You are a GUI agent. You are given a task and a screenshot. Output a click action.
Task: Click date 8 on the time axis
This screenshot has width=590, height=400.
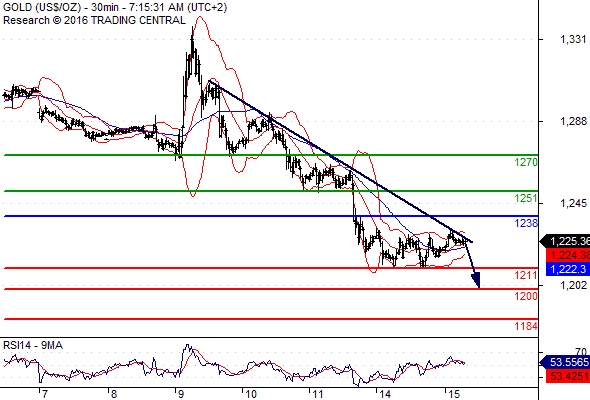pyautogui.click(x=114, y=394)
